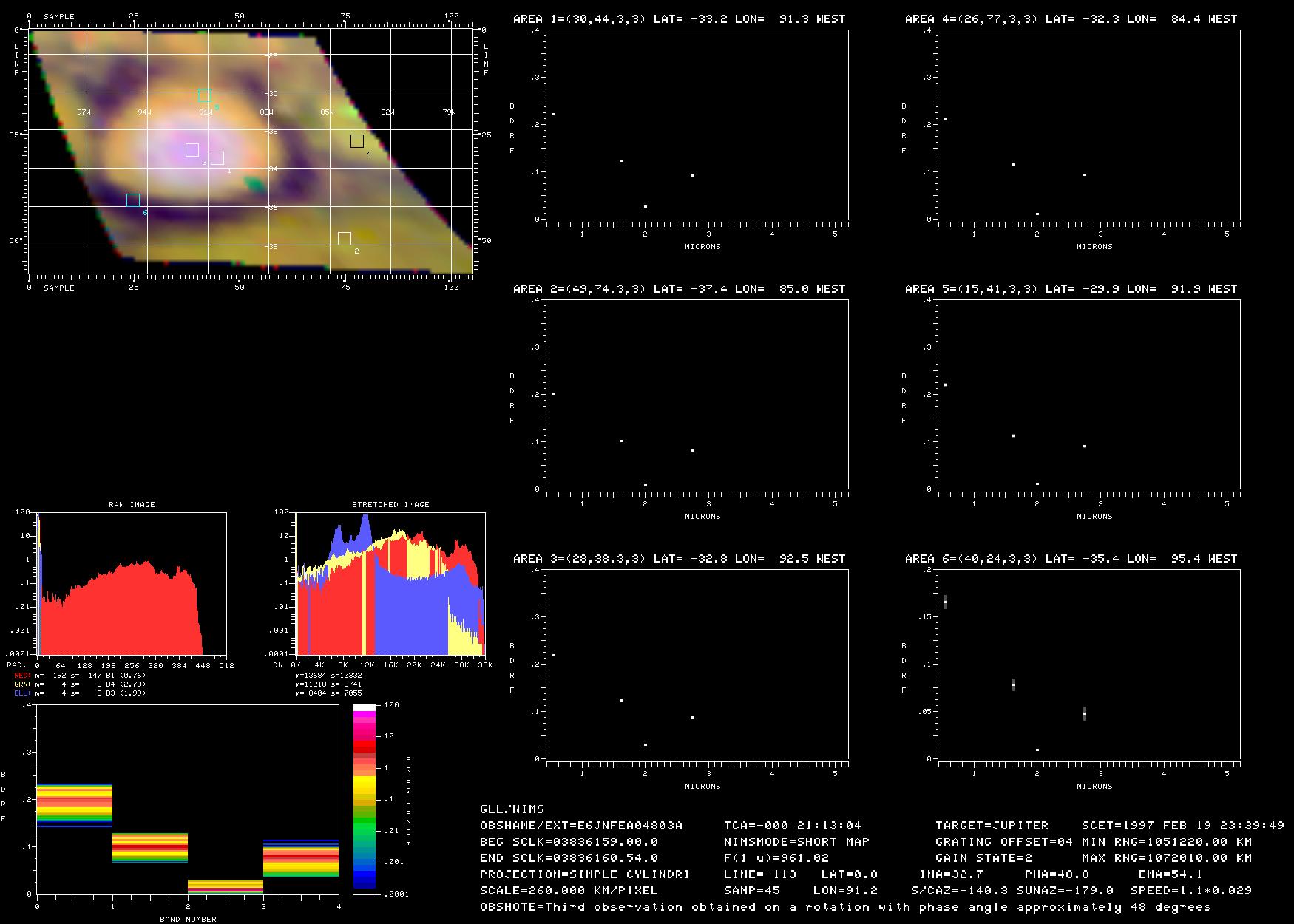The image size is (1294, 924).
Task: Click the green patch on the map
Action: click(255, 183)
